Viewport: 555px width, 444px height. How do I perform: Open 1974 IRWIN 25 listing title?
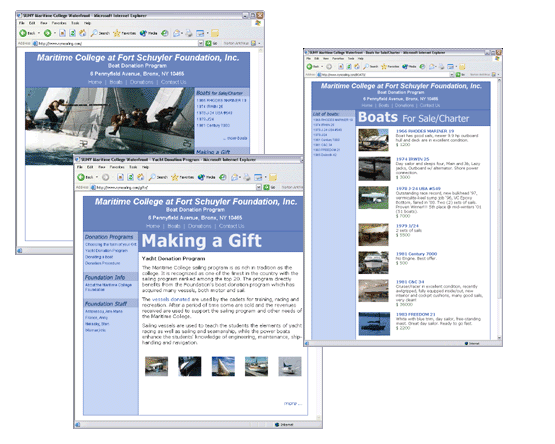412,159
